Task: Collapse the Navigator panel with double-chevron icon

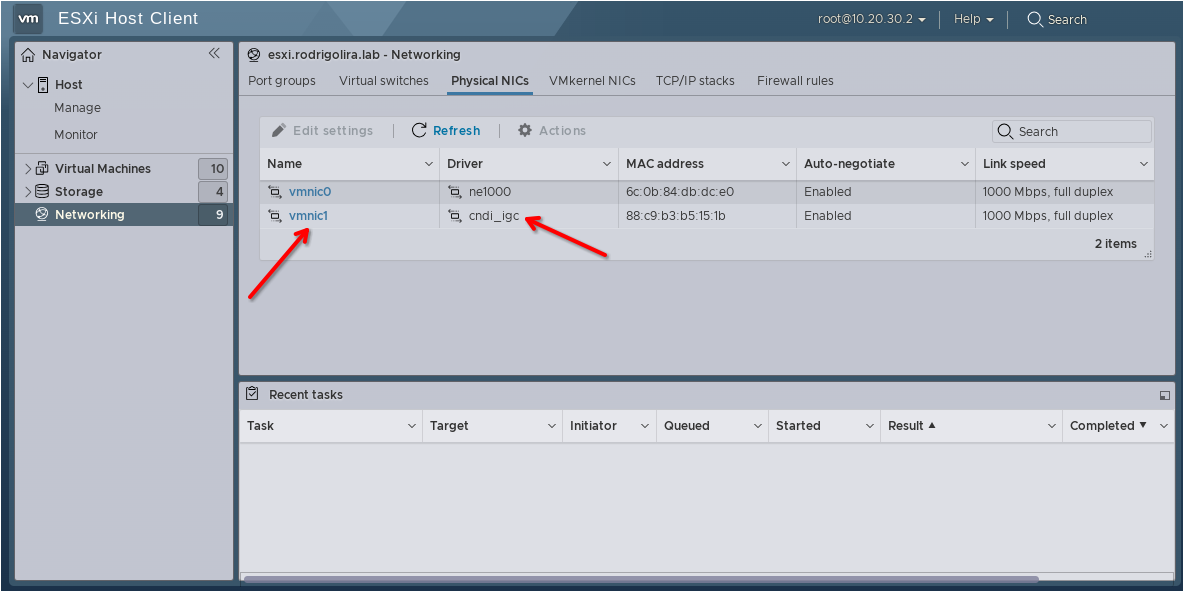Action: coord(214,54)
